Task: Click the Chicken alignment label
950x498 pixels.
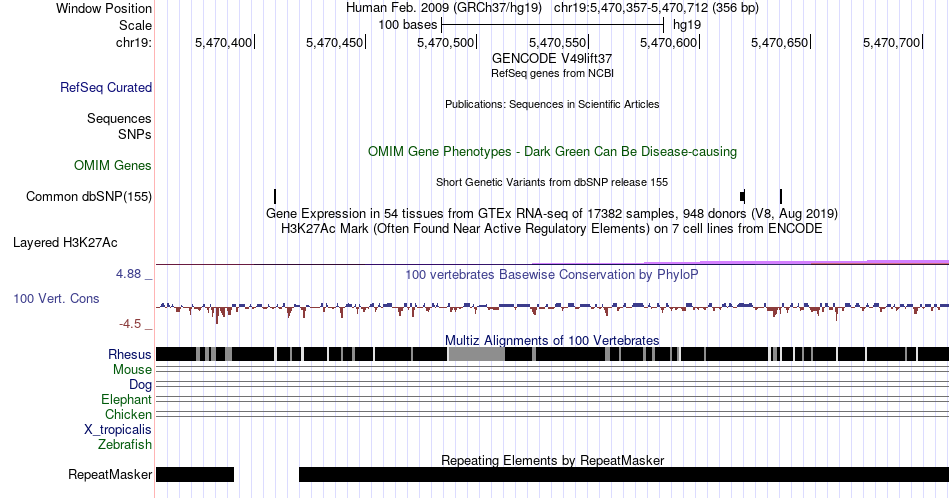Action: (x=128, y=414)
